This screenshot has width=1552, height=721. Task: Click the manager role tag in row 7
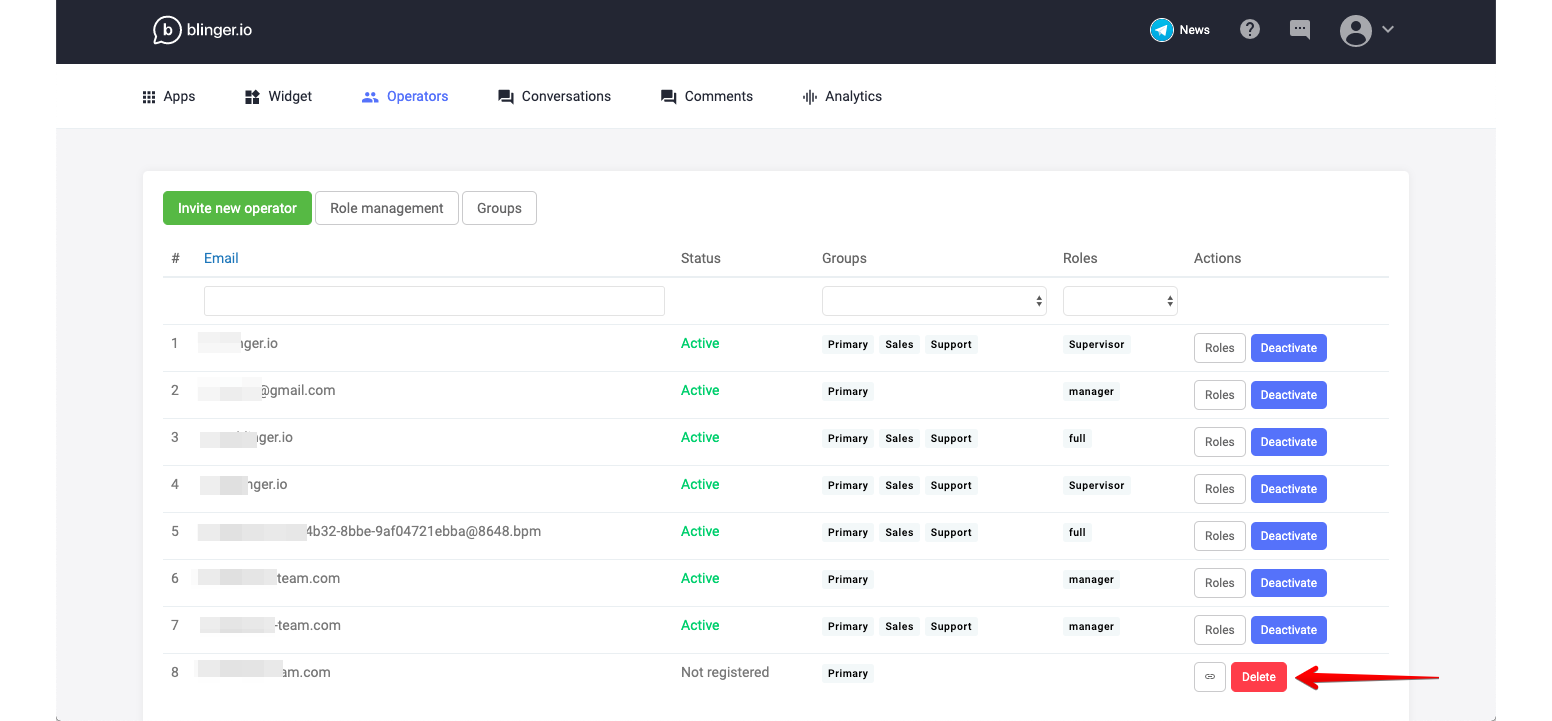(1091, 626)
